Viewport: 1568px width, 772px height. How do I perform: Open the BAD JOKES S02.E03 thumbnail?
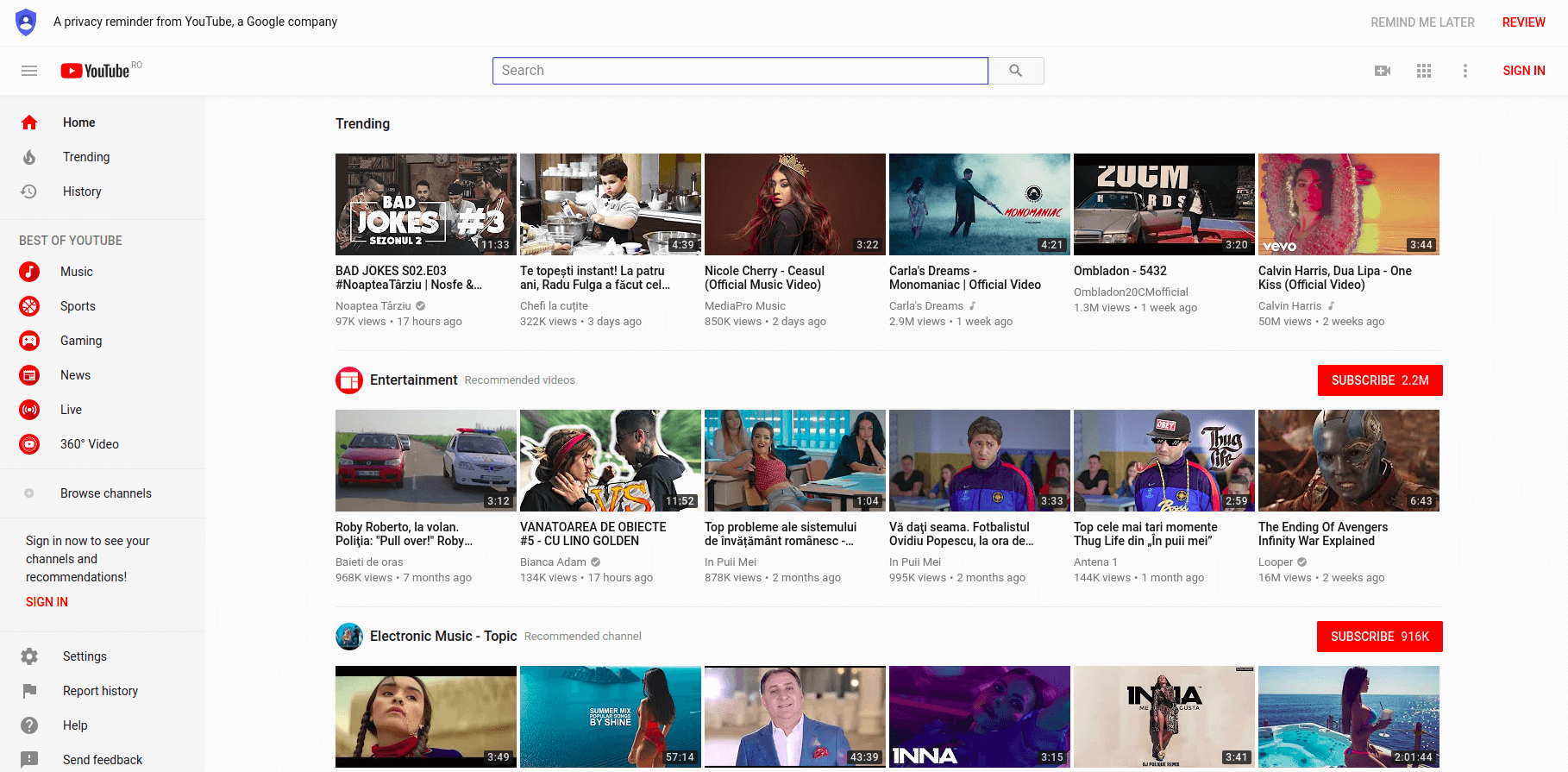(x=426, y=204)
